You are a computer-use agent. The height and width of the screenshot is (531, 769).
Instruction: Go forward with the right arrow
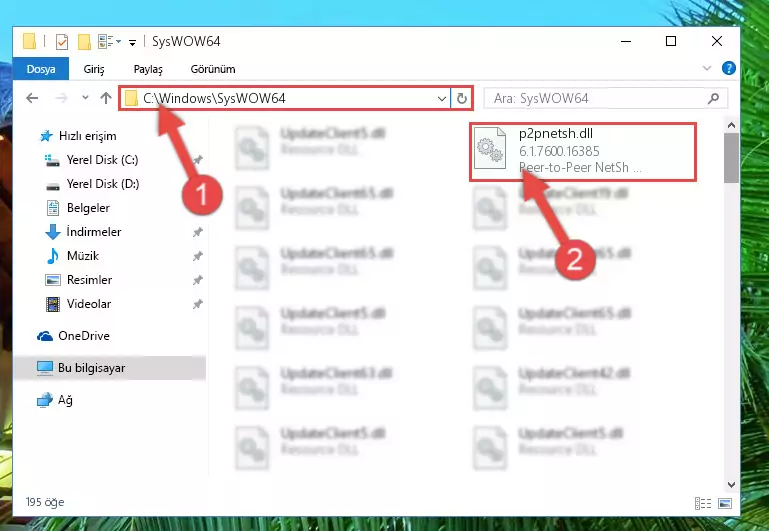[x=61, y=98]
